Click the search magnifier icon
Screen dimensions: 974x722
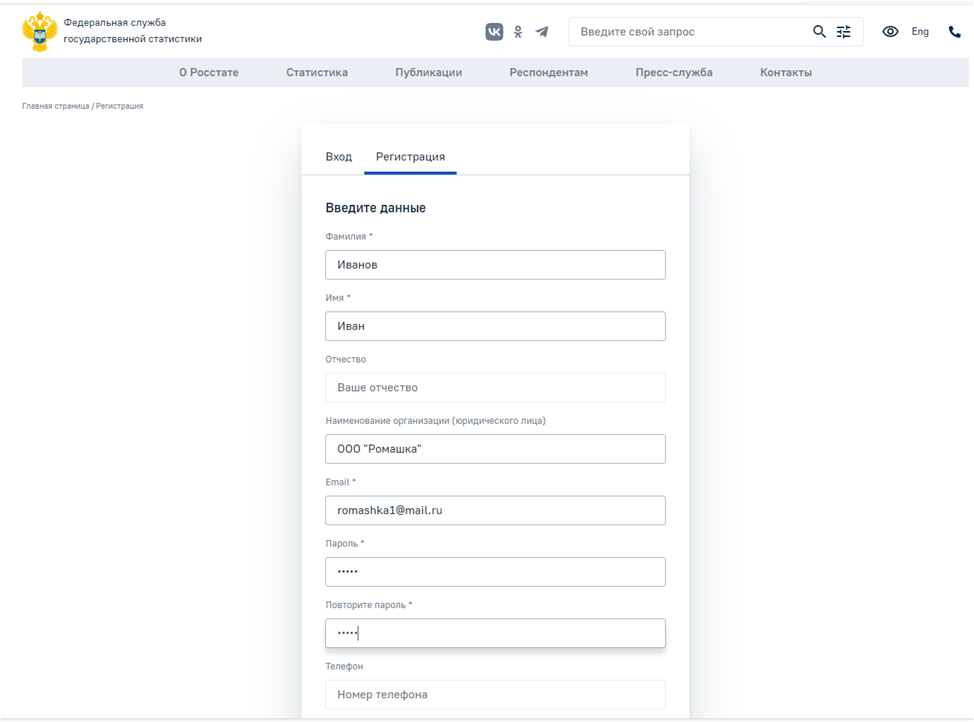click(819, 32)
